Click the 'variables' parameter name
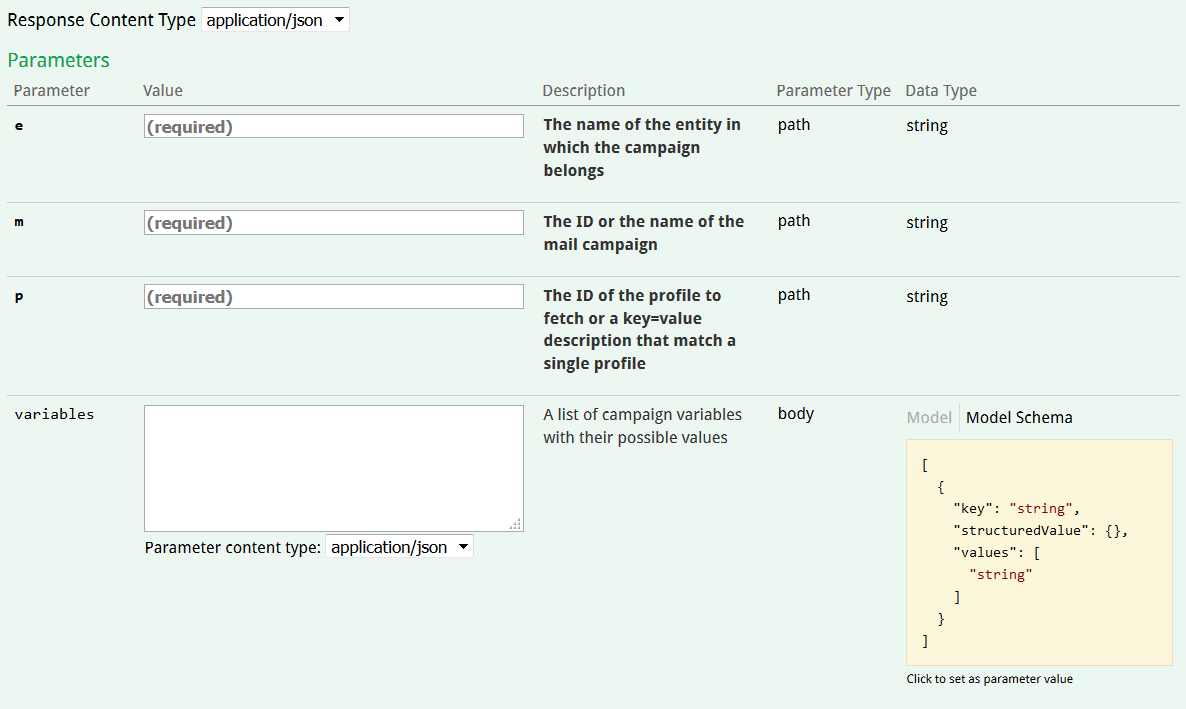 (54, 414)
